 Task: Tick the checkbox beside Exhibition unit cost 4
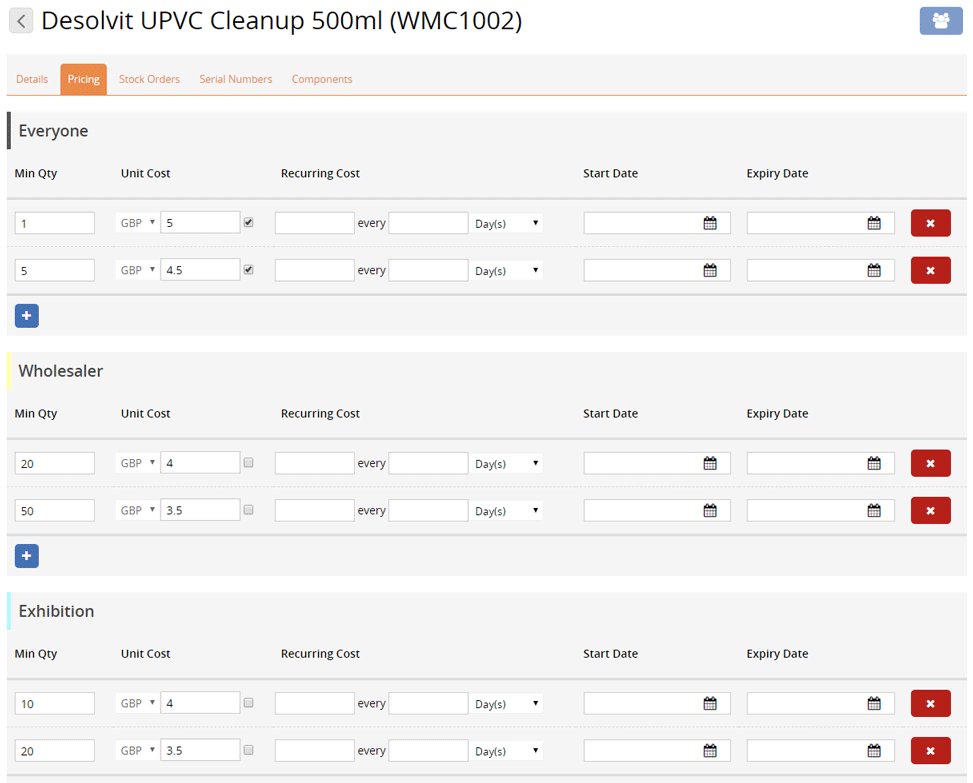click(x=249, y=702)
